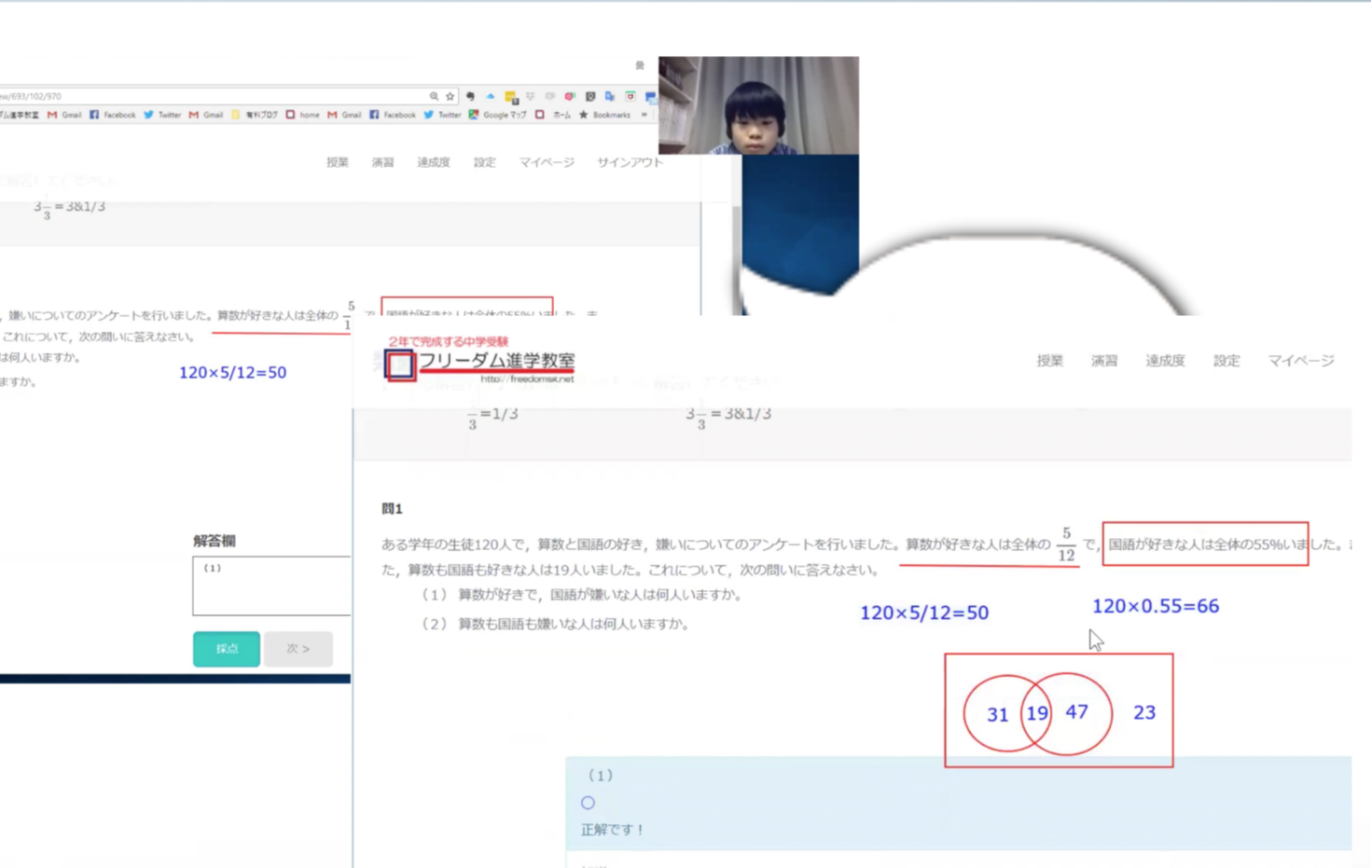Open the black square extension icon

click(x=590, y=96)
